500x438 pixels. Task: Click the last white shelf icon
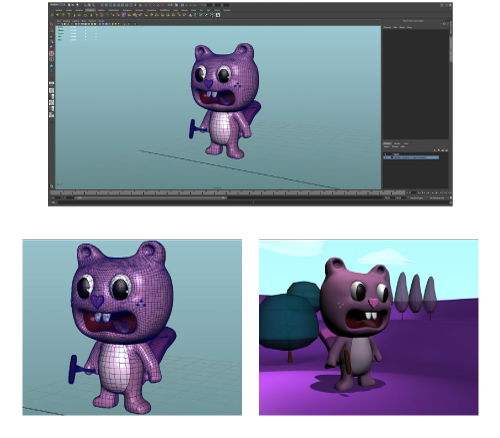(218, 15)
